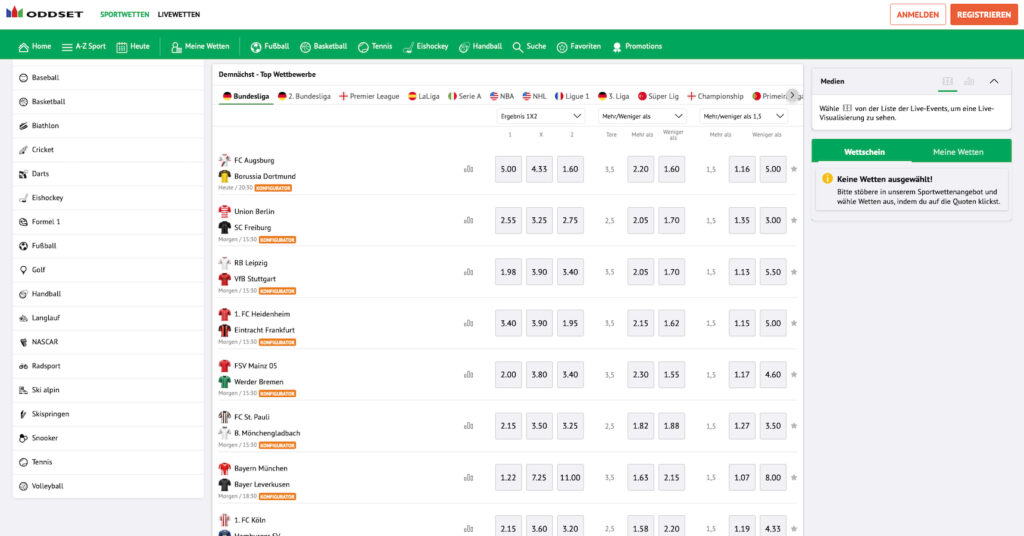Open the Wettschein tab
The image size is (1024, 536).
click(x=864, y=152)
